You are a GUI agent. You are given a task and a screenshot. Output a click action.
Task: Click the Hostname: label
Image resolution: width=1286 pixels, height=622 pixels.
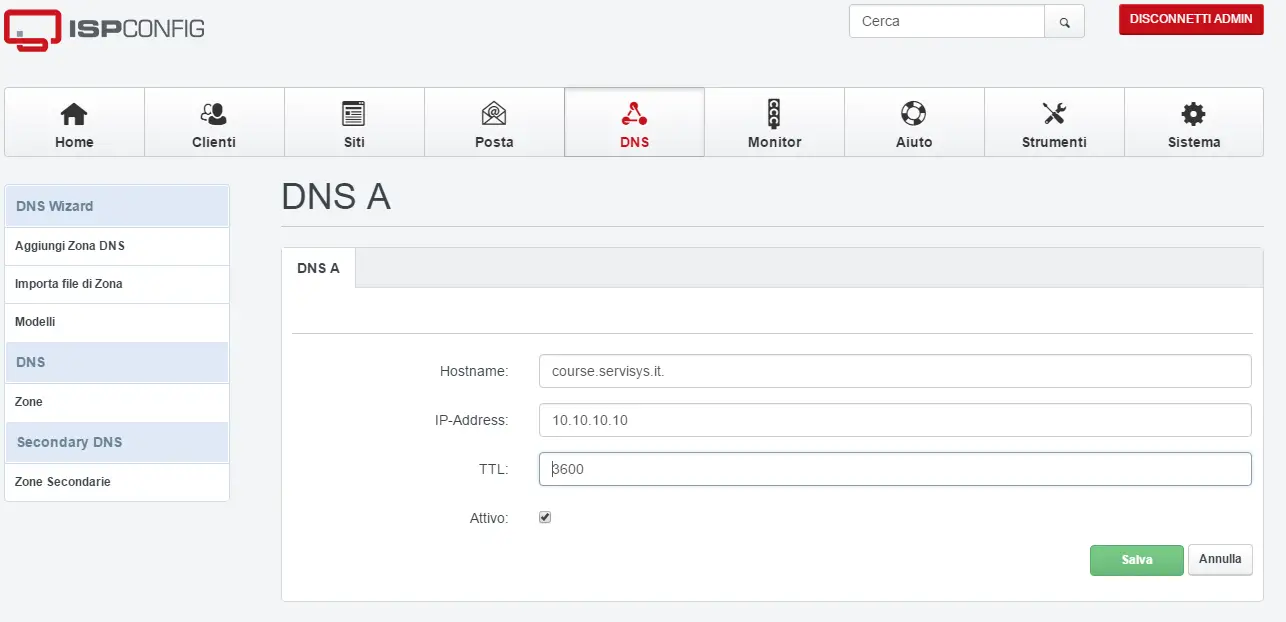tap(474, 371)
